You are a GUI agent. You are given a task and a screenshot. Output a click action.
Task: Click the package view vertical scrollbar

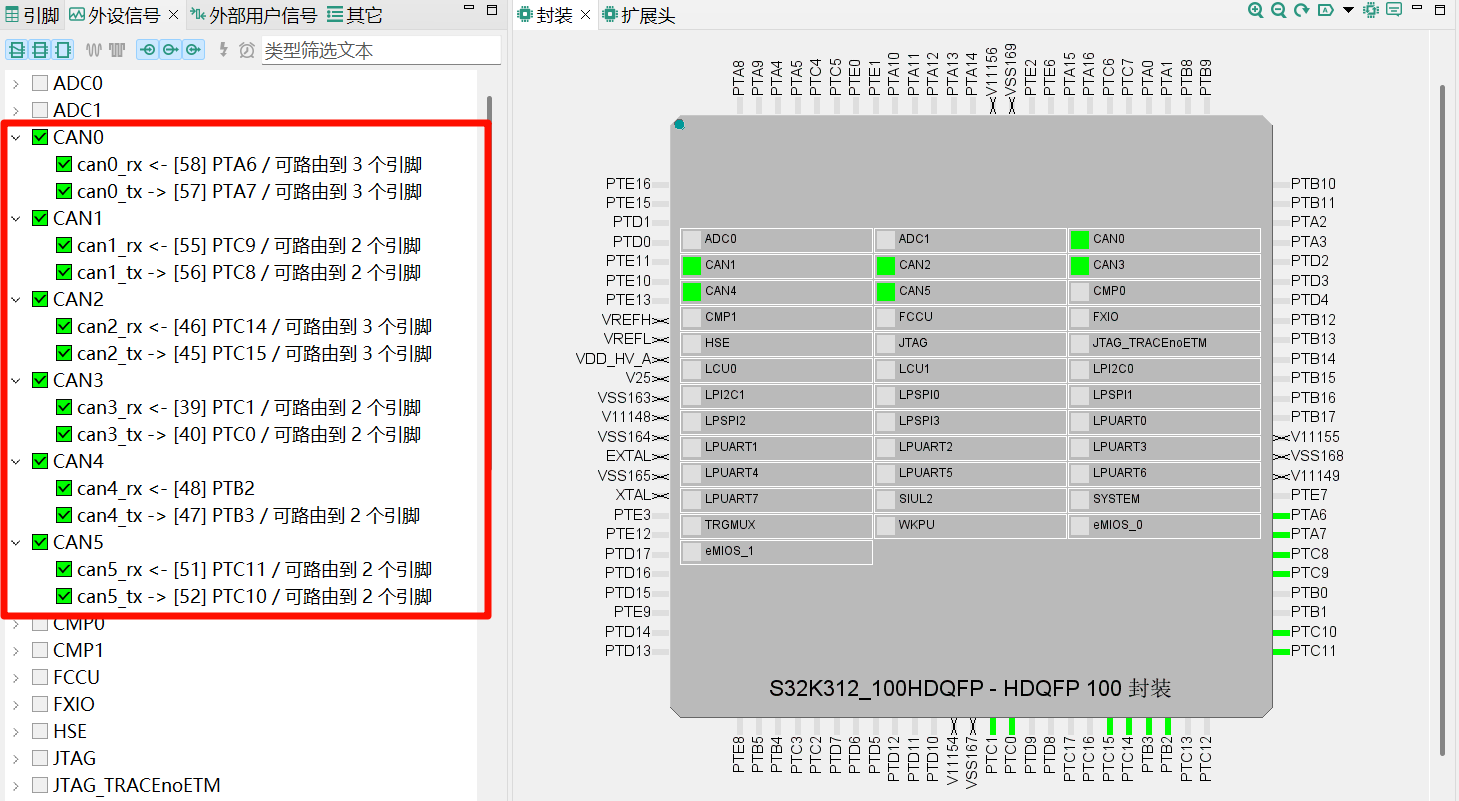pos(1443,420)
